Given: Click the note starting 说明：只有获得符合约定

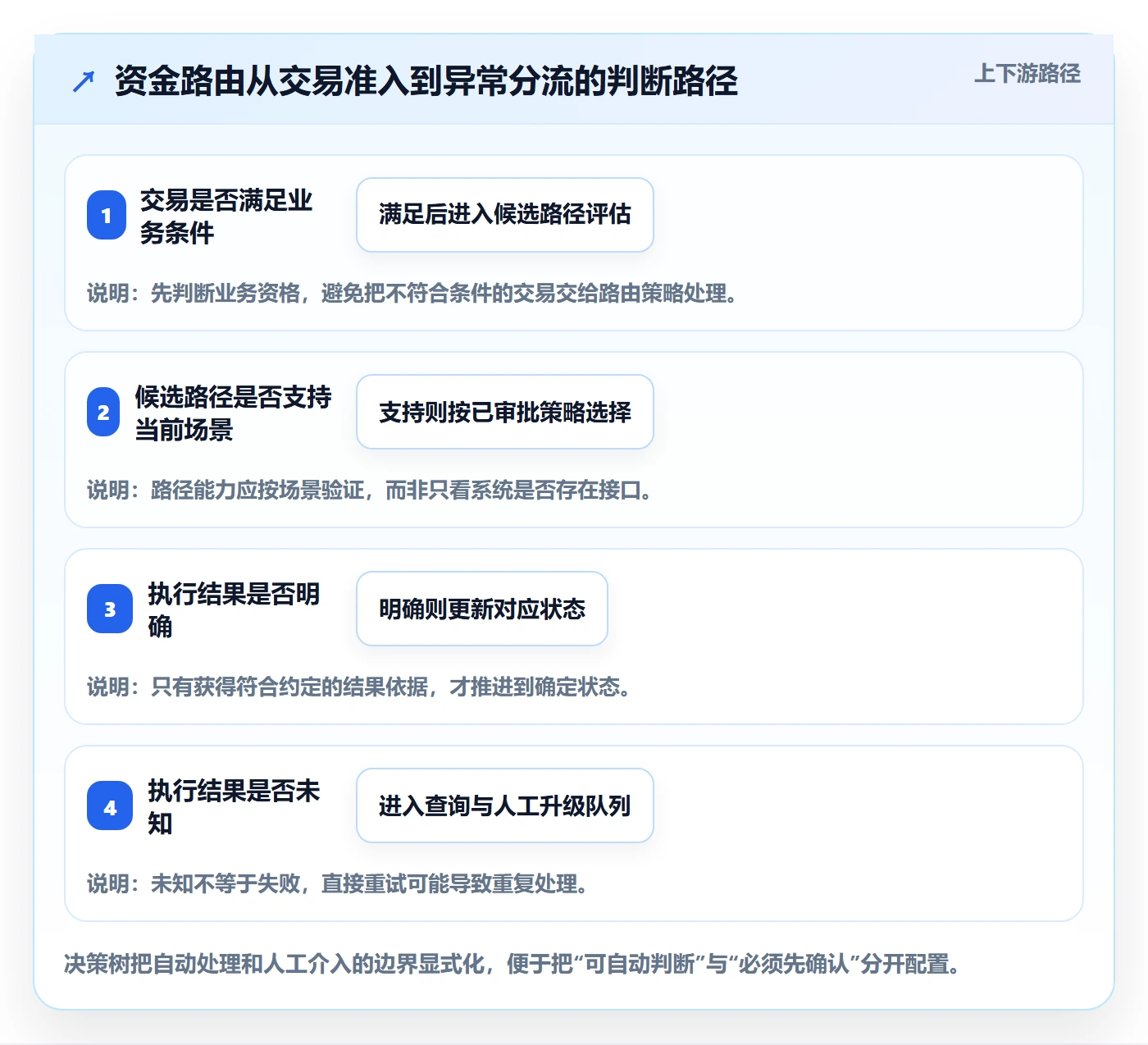Looking at the screenshot, I should click(x=359, y=687).
